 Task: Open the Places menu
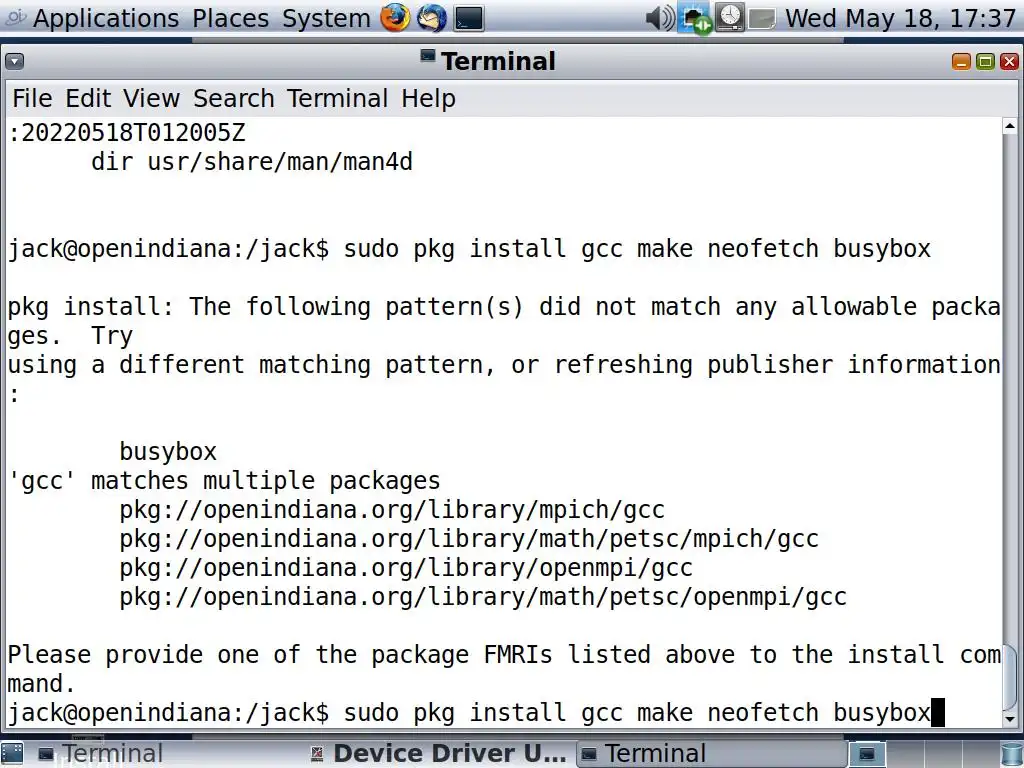[x=231, y=18]
